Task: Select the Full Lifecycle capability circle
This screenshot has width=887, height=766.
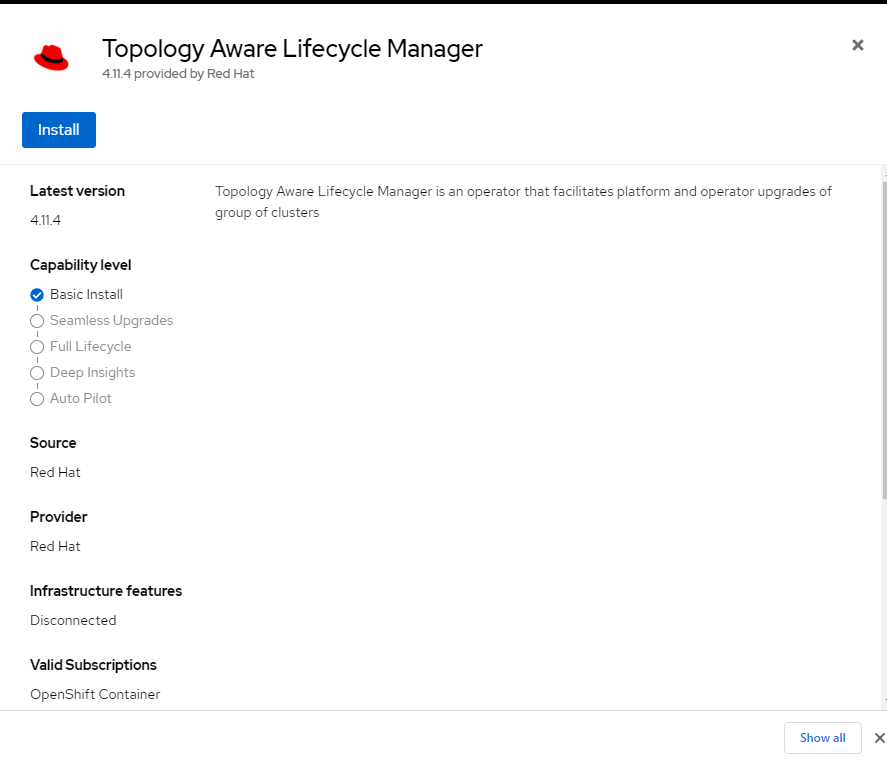Action: click(x=37, y=347)
